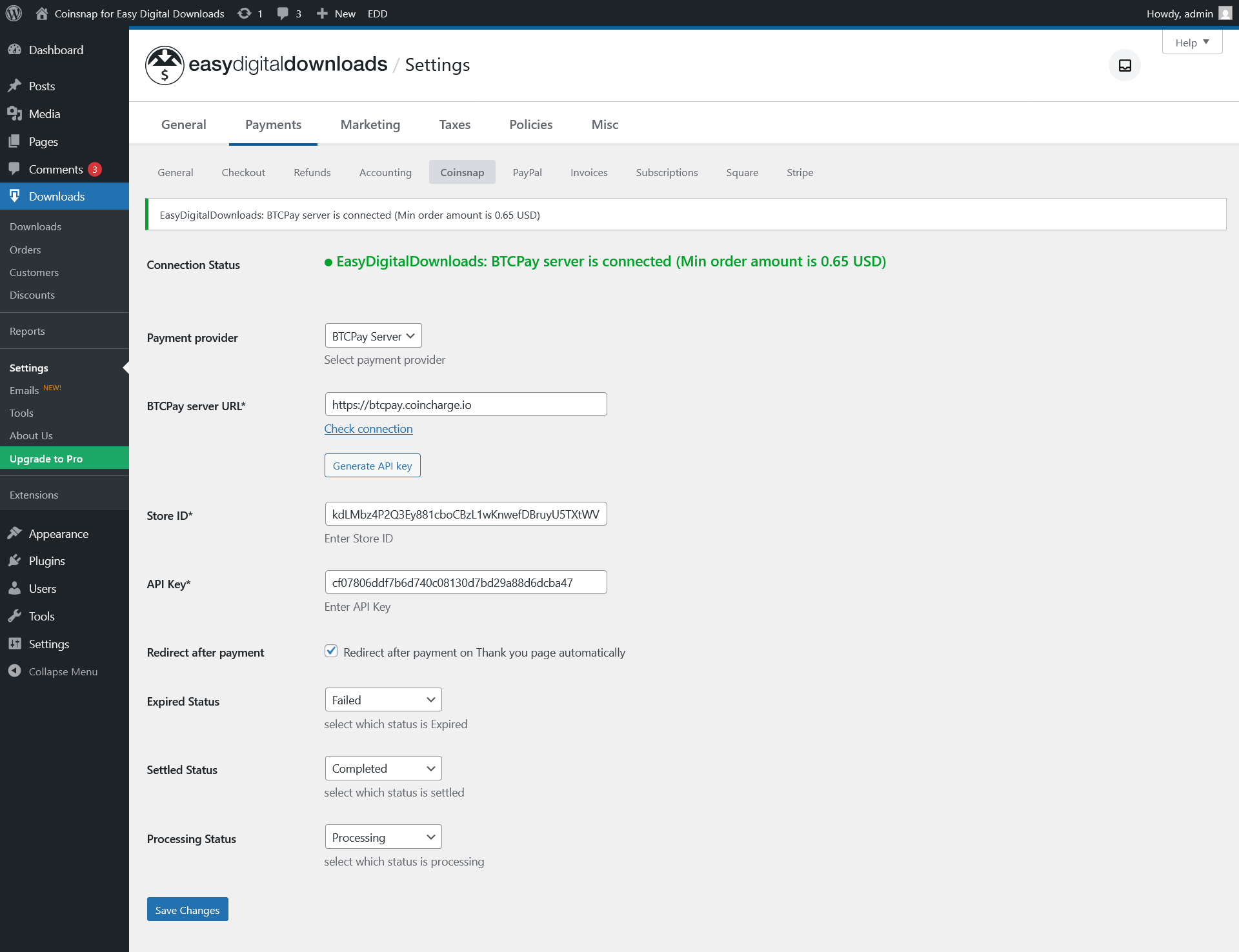Select the Checkout sub-tab
The image size is (1239, 952).
coord(243,172)
